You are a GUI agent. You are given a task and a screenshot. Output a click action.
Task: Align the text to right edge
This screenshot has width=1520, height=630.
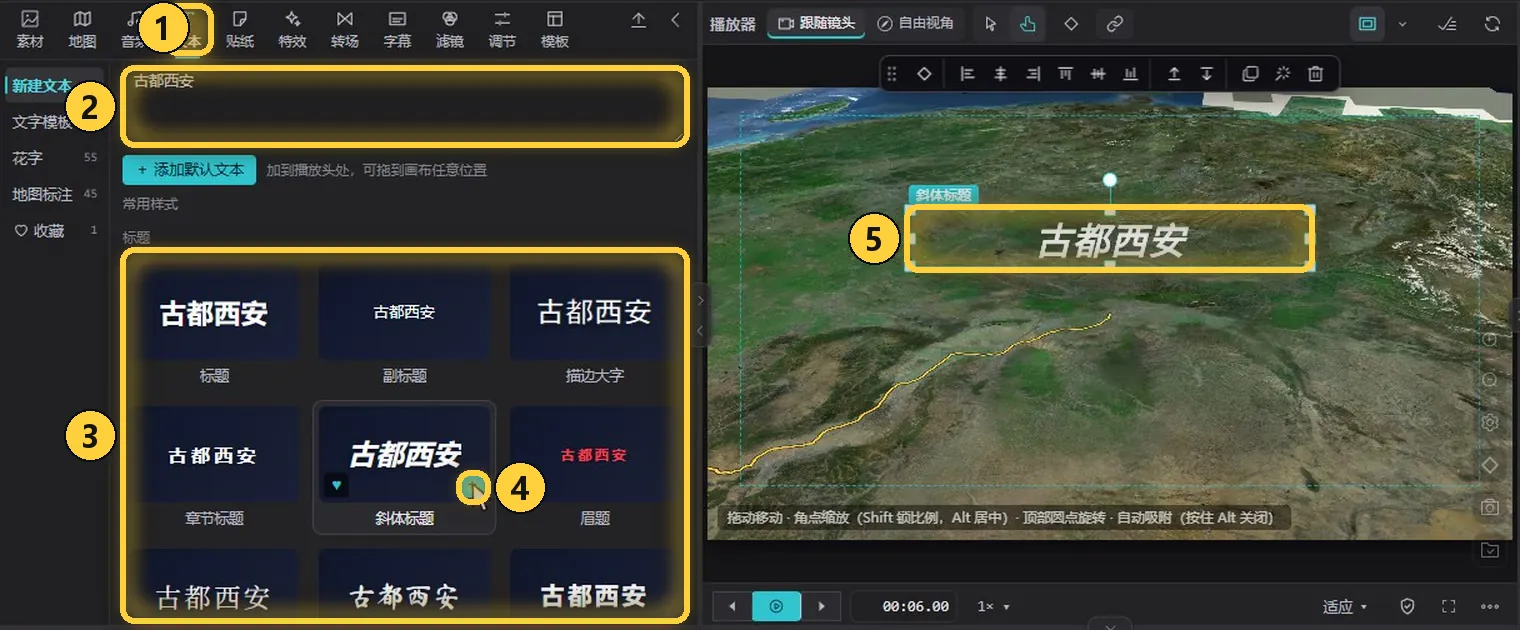(x=1033, y=74)
